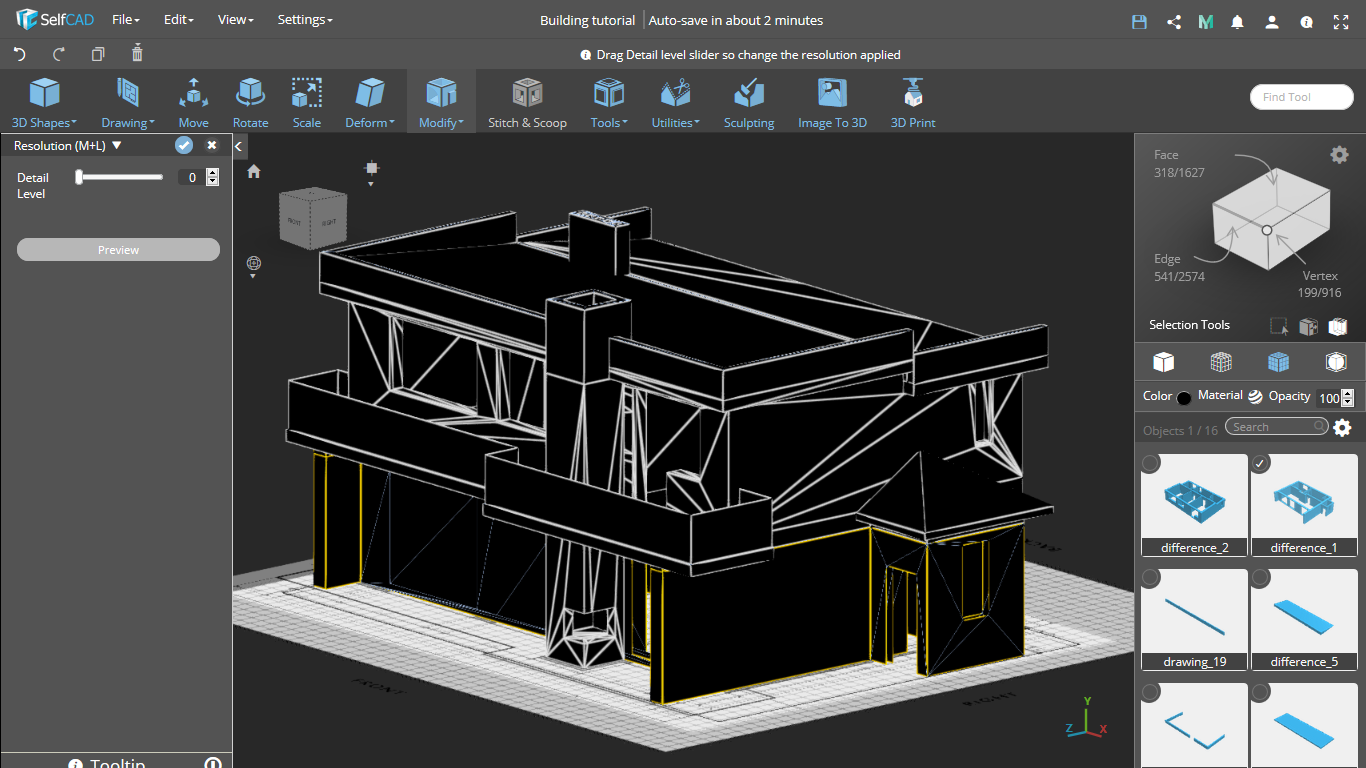1366x768 pixels.
Task: Open the Edit menu
Action: pos(178,20)
